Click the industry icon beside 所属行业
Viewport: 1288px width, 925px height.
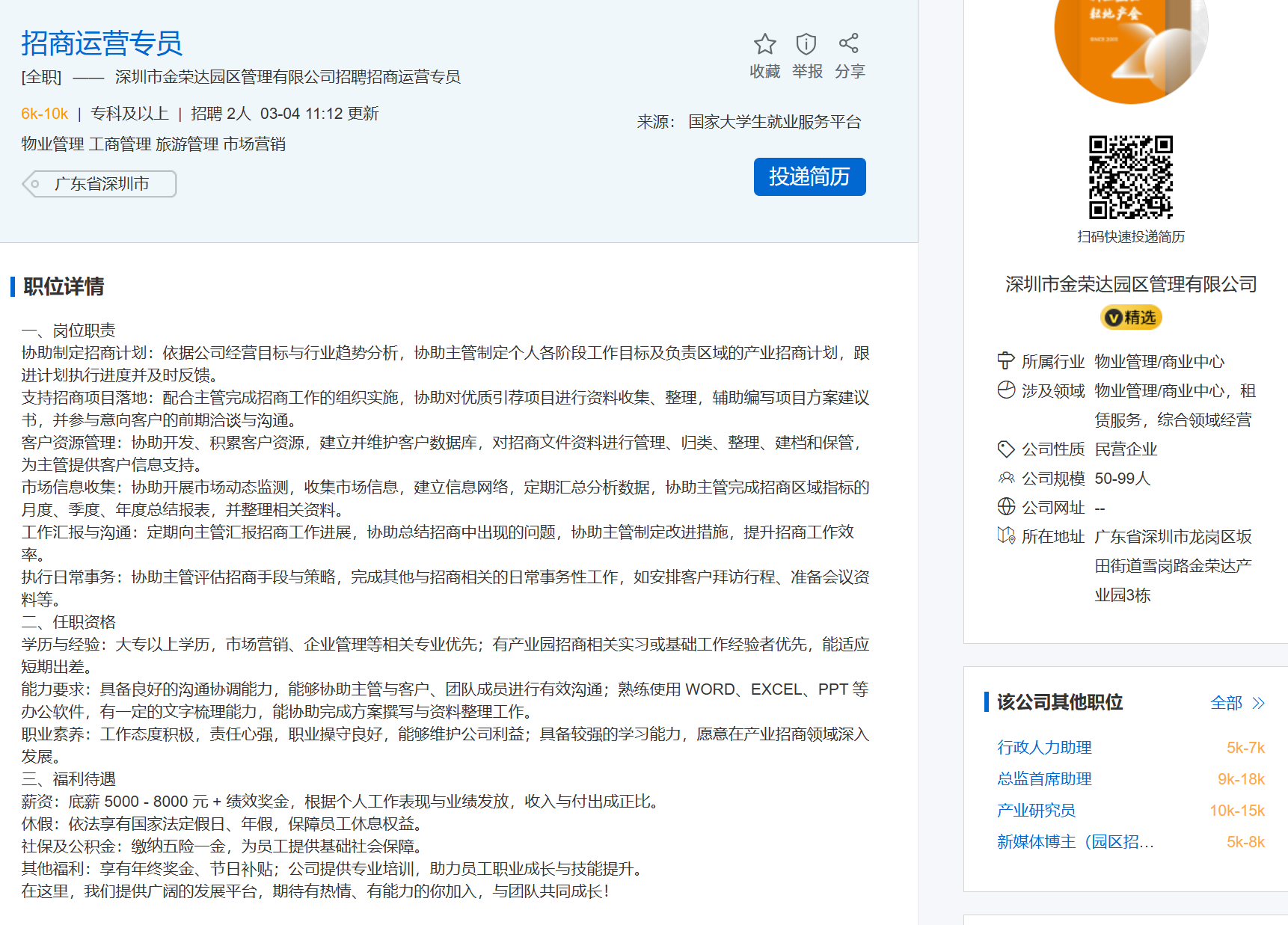[1006, 361]
